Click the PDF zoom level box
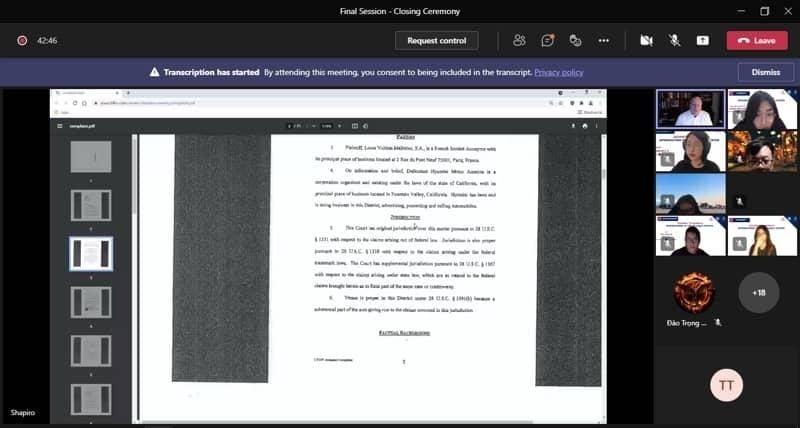This screenshot has width=800, height=428. point(326,126)
